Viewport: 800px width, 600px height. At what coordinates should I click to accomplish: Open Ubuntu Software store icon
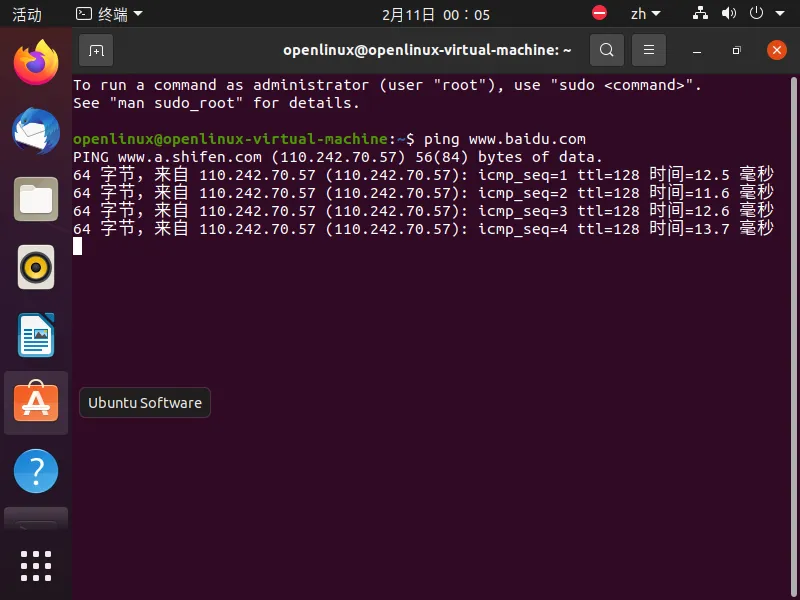click(x=36, y=403)
